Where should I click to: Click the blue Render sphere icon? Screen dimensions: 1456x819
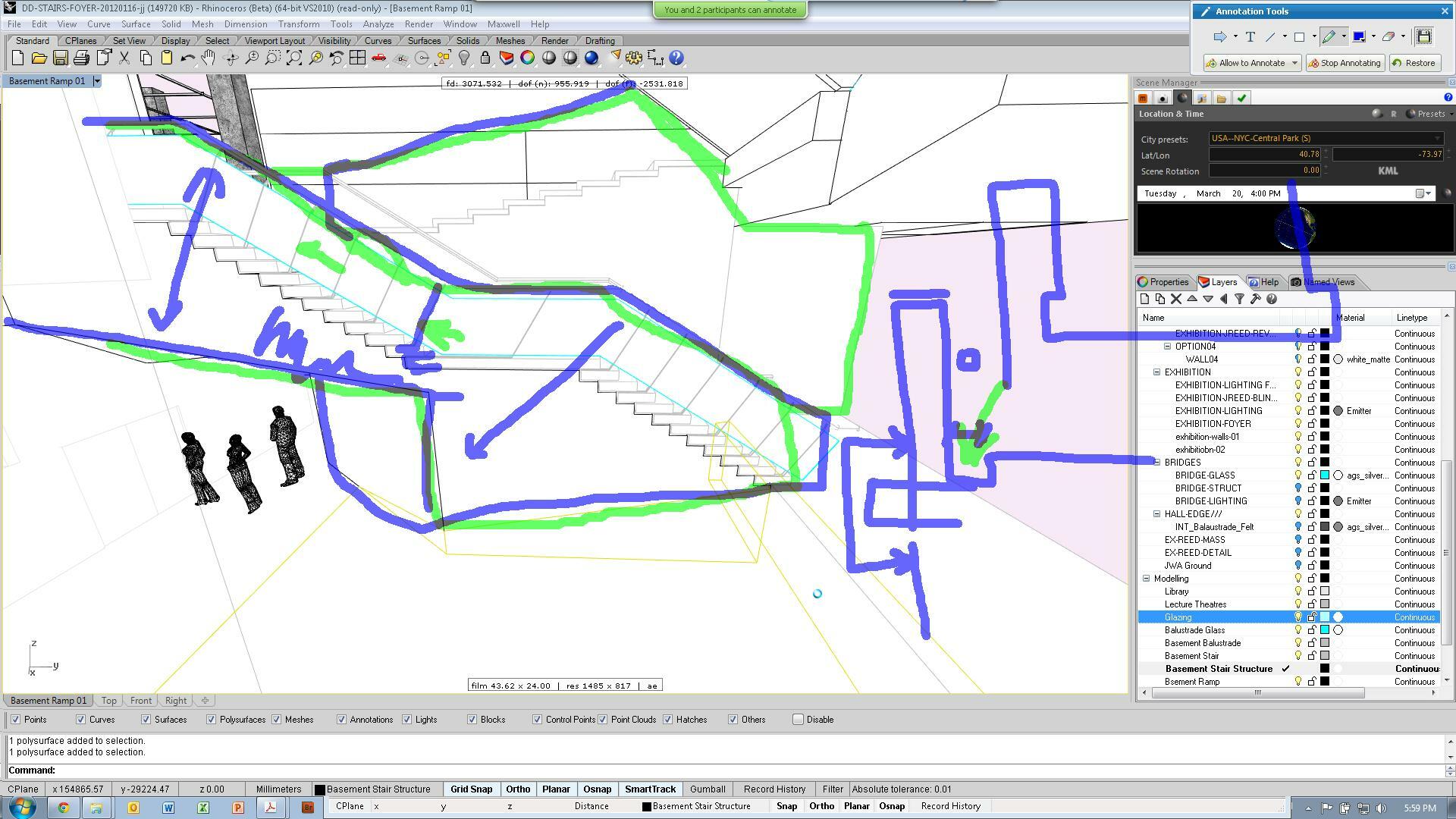click(x=591, y=58)
